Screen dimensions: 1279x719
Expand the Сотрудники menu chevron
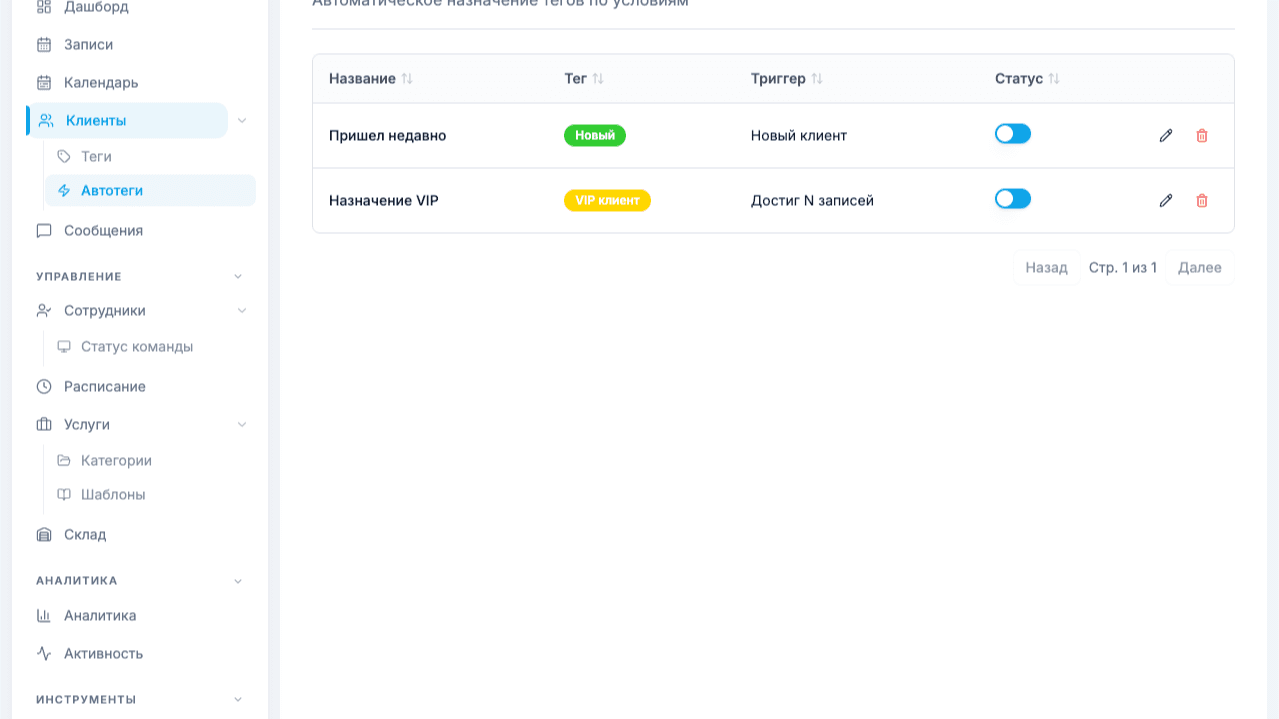[240, 310]
